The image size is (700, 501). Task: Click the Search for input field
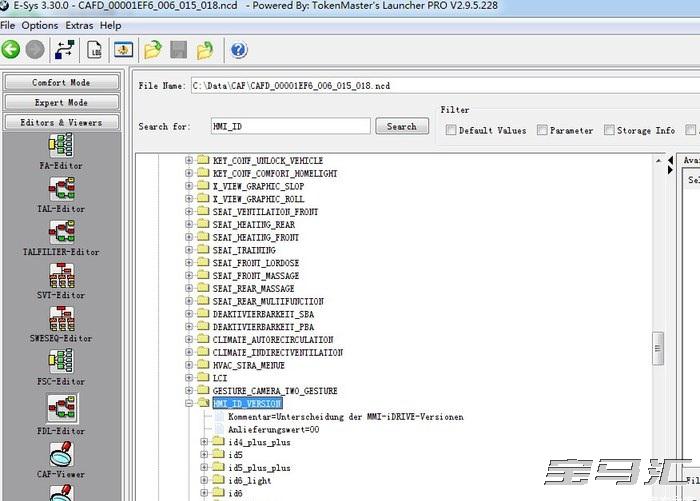(291, 126)
